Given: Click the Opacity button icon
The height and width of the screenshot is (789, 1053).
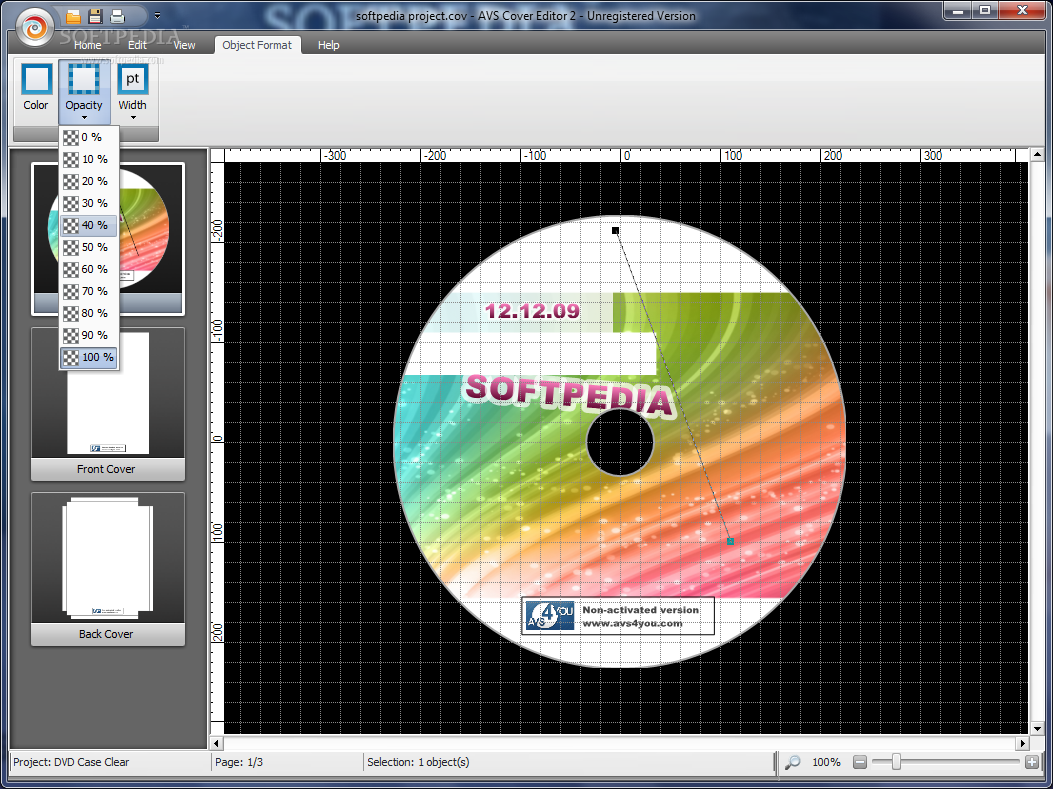Looking at the screenshot, I should [84, 79].
